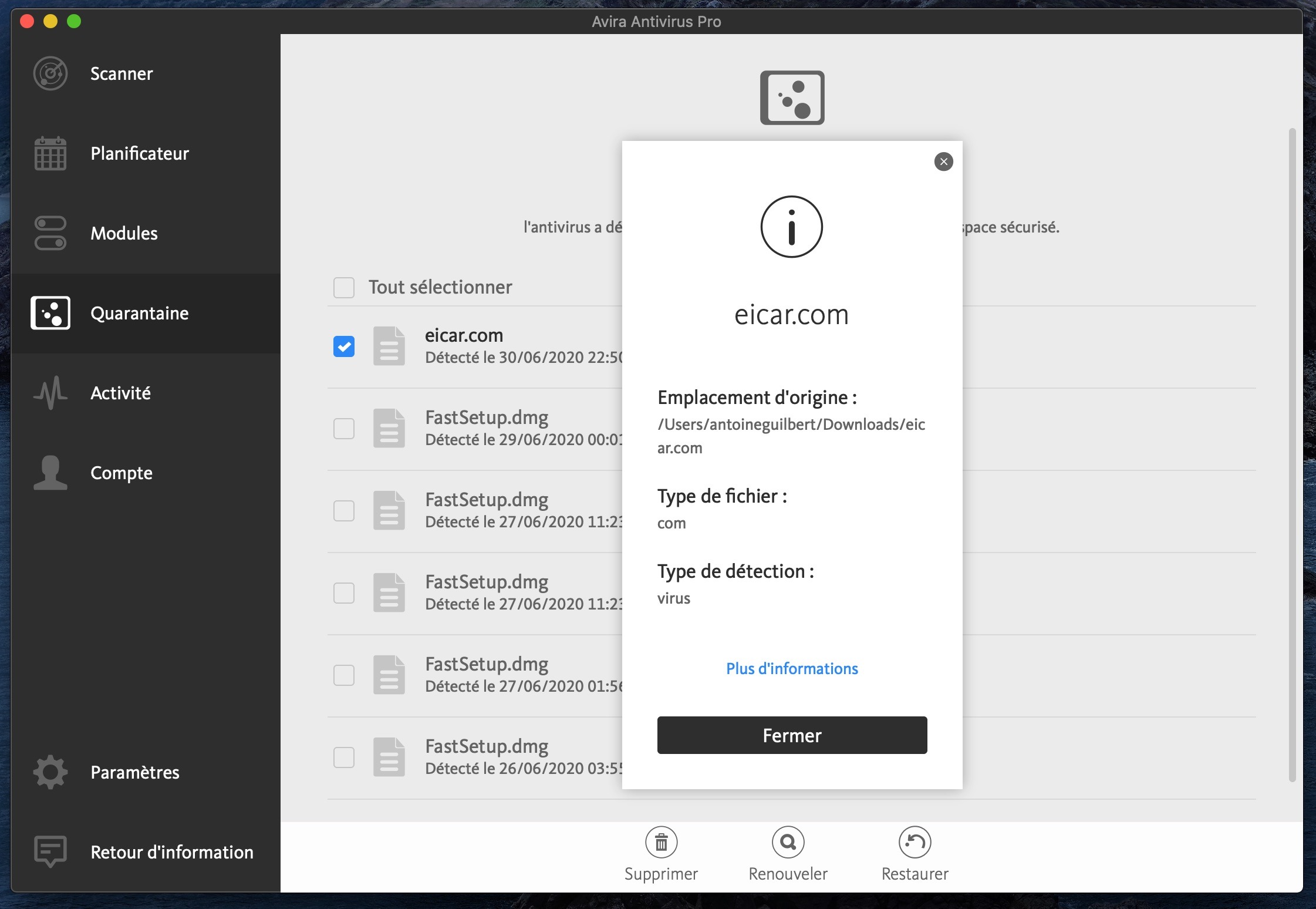Viewport: 1316px width, 909px height.
Task: Open the Compte section
Action: [146, 473]
